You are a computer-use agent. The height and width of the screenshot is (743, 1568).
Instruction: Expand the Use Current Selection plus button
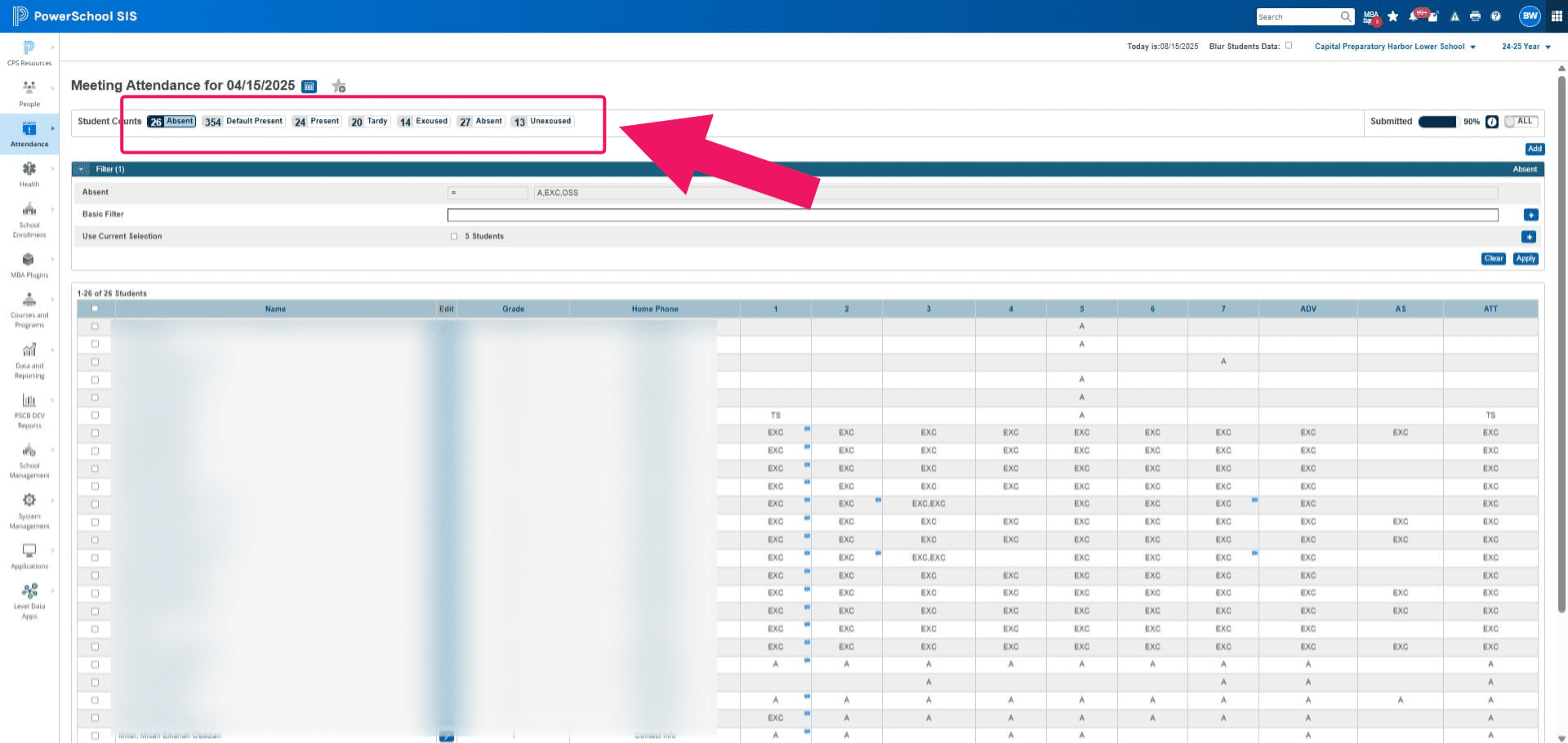coord(1529,237)
